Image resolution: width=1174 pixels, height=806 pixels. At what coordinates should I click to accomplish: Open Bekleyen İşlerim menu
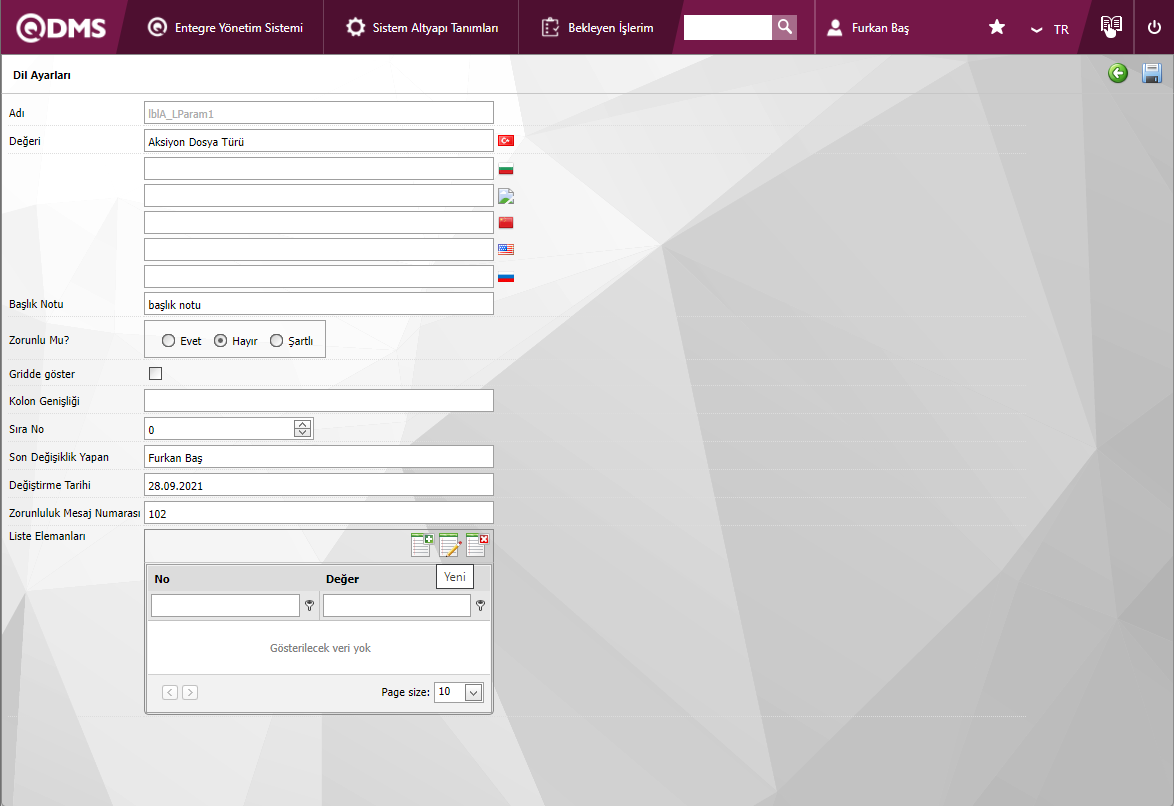[x=598, y=28]
